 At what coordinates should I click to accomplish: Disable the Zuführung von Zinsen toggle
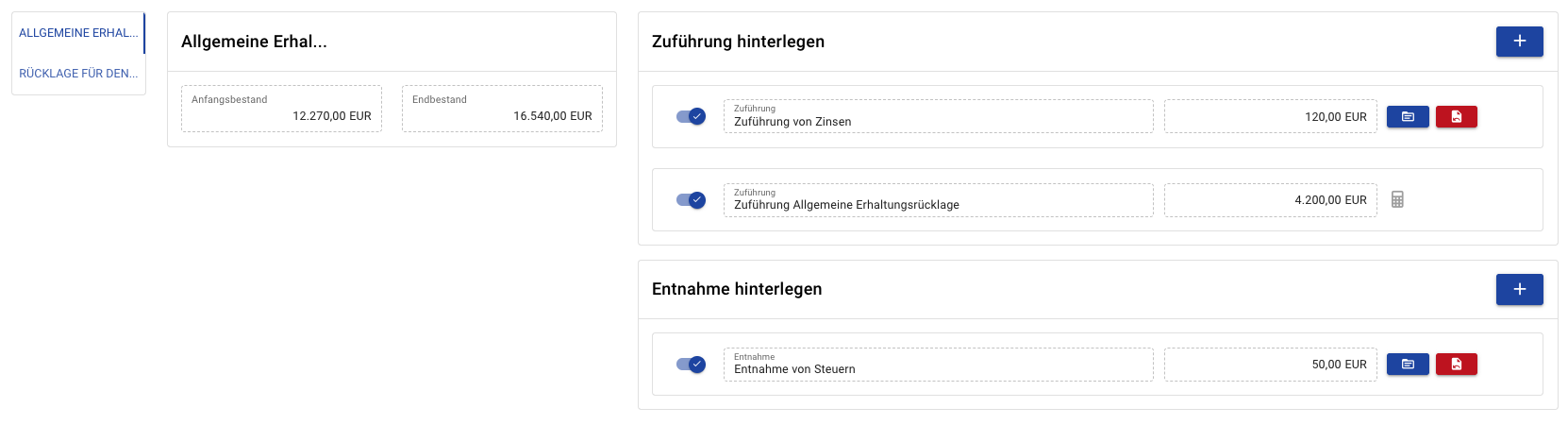coord(691,116)
